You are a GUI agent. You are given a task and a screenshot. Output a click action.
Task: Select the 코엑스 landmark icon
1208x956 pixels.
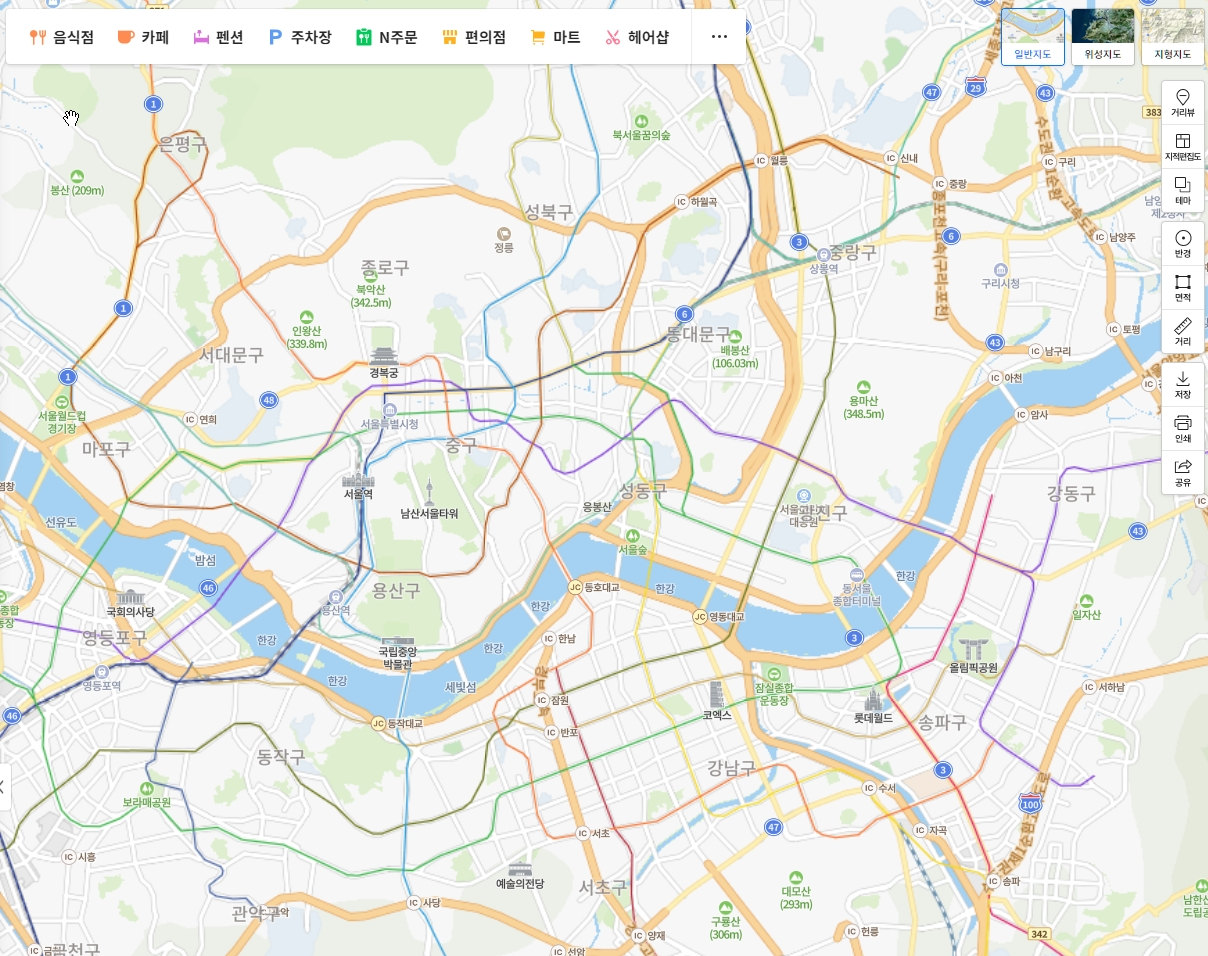[716, 694]
